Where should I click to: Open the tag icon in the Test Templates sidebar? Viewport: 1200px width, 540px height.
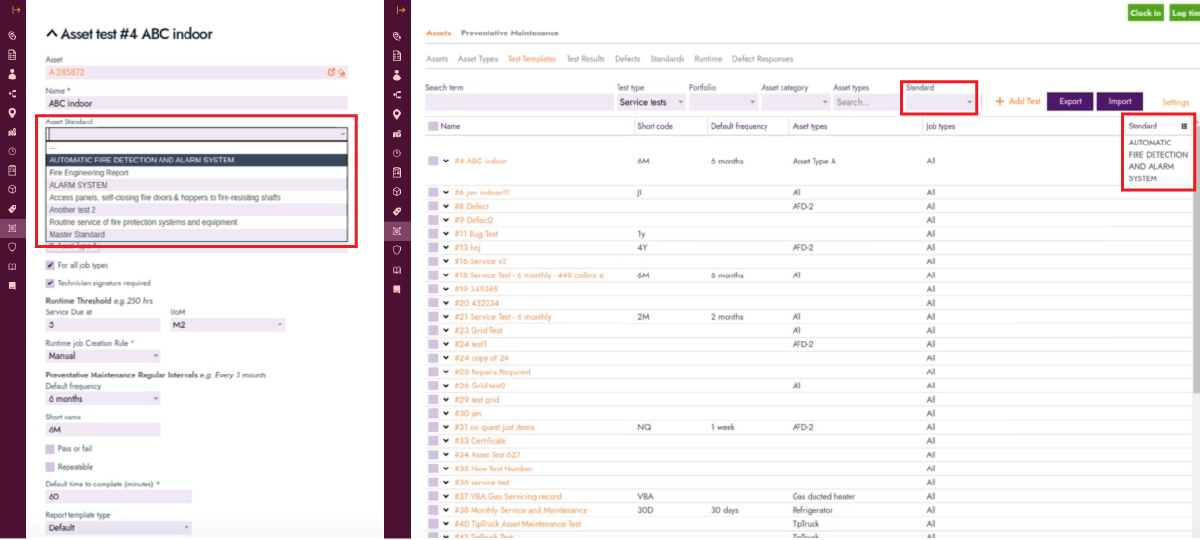[399, 211]
